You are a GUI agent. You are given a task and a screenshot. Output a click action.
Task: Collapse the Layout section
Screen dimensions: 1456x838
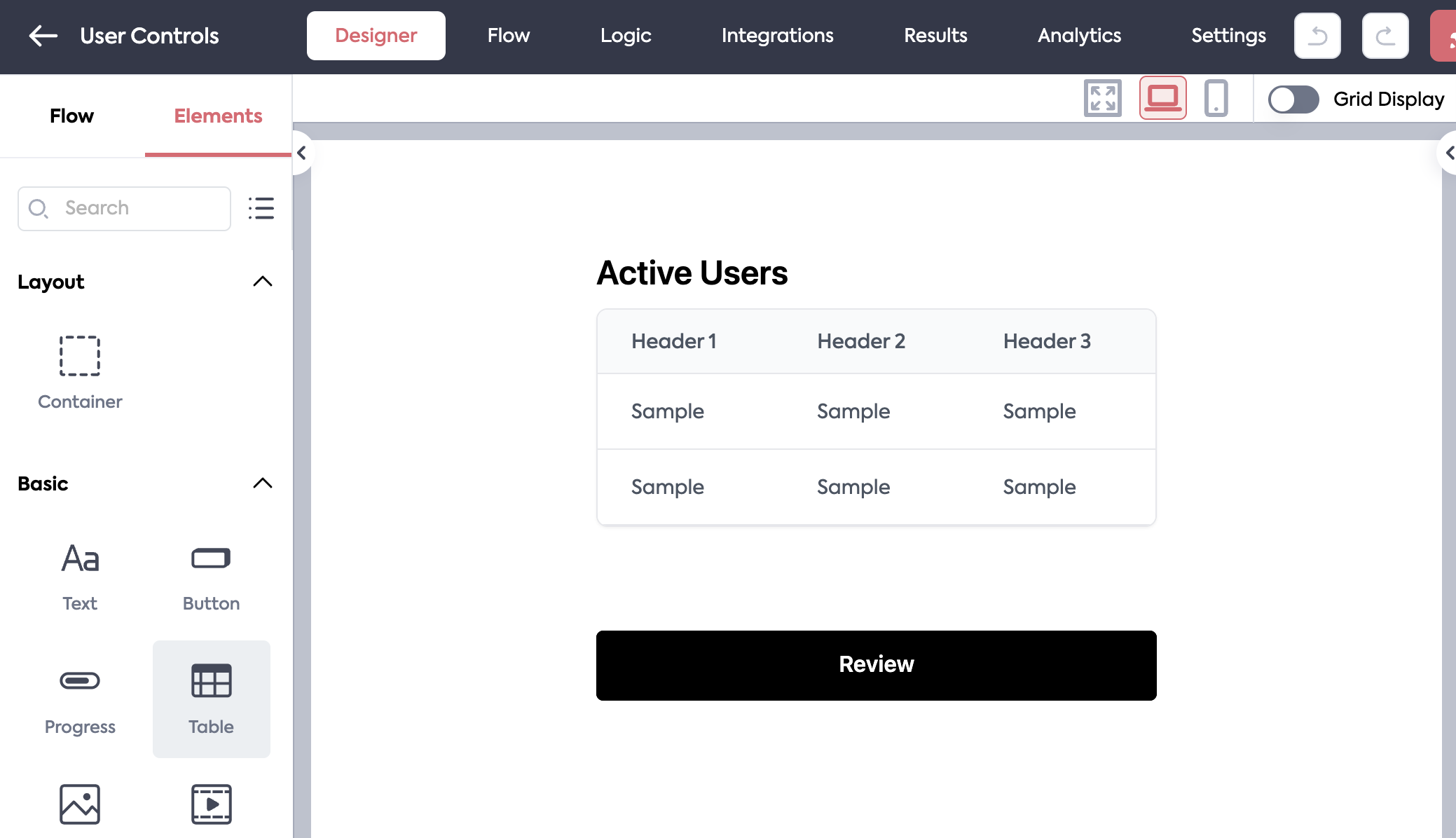(262, 282)
